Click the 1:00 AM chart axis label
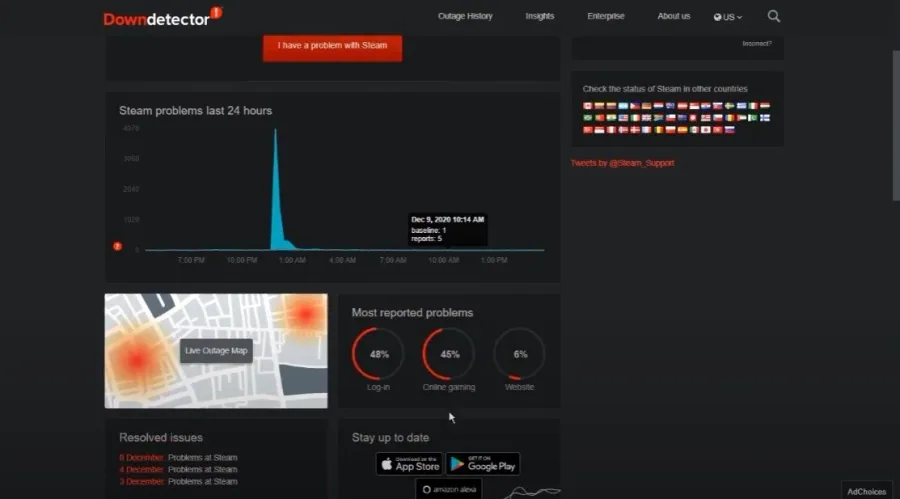 [x=292, y=260]
